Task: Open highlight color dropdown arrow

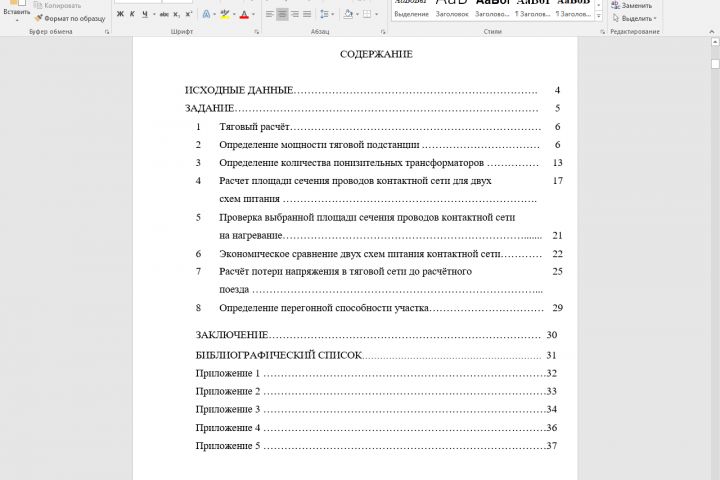Action: 234,14
